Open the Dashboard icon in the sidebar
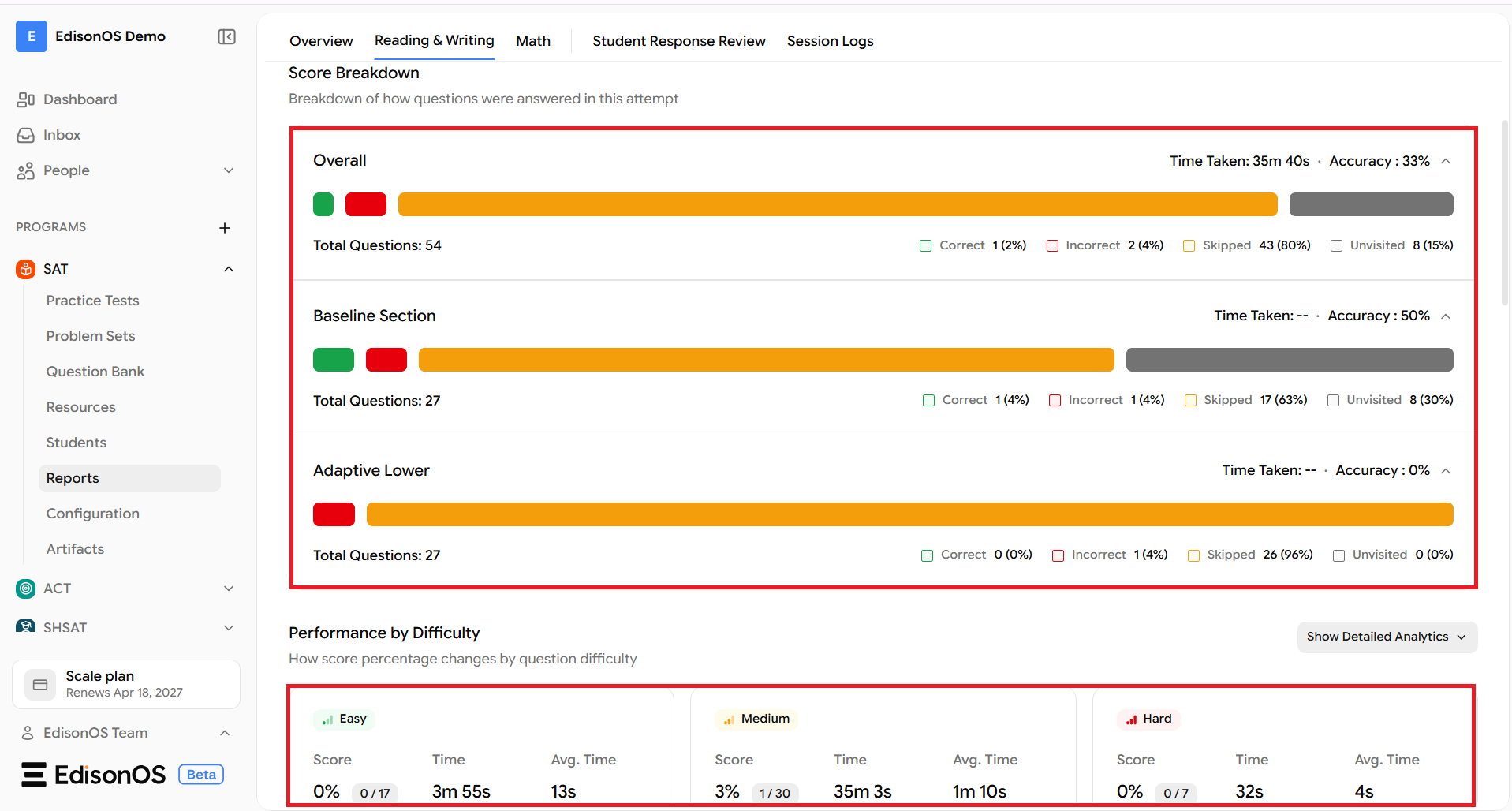Screen dimensions: 1512x811 (x=26, y=99)
